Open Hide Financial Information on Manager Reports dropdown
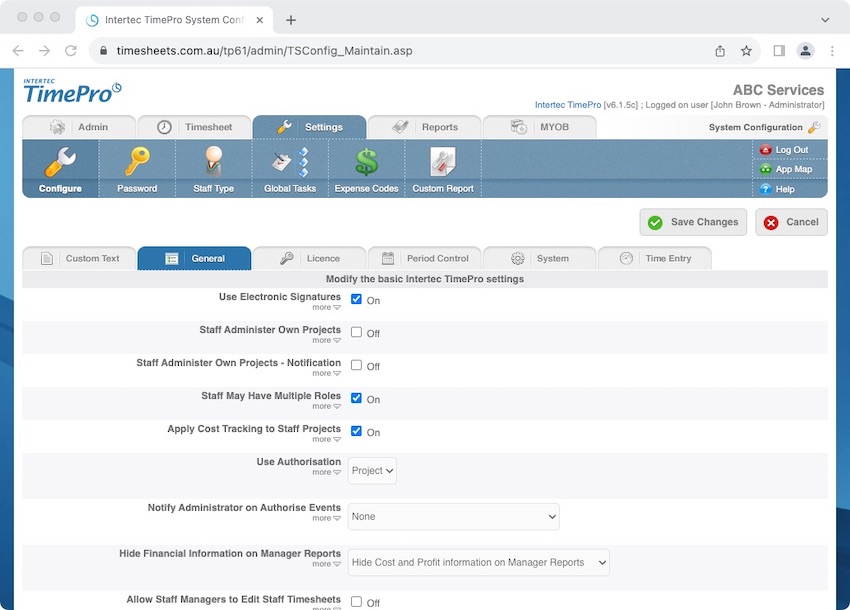The width and height of the screenshot is (850, 610). click(479, 563)
